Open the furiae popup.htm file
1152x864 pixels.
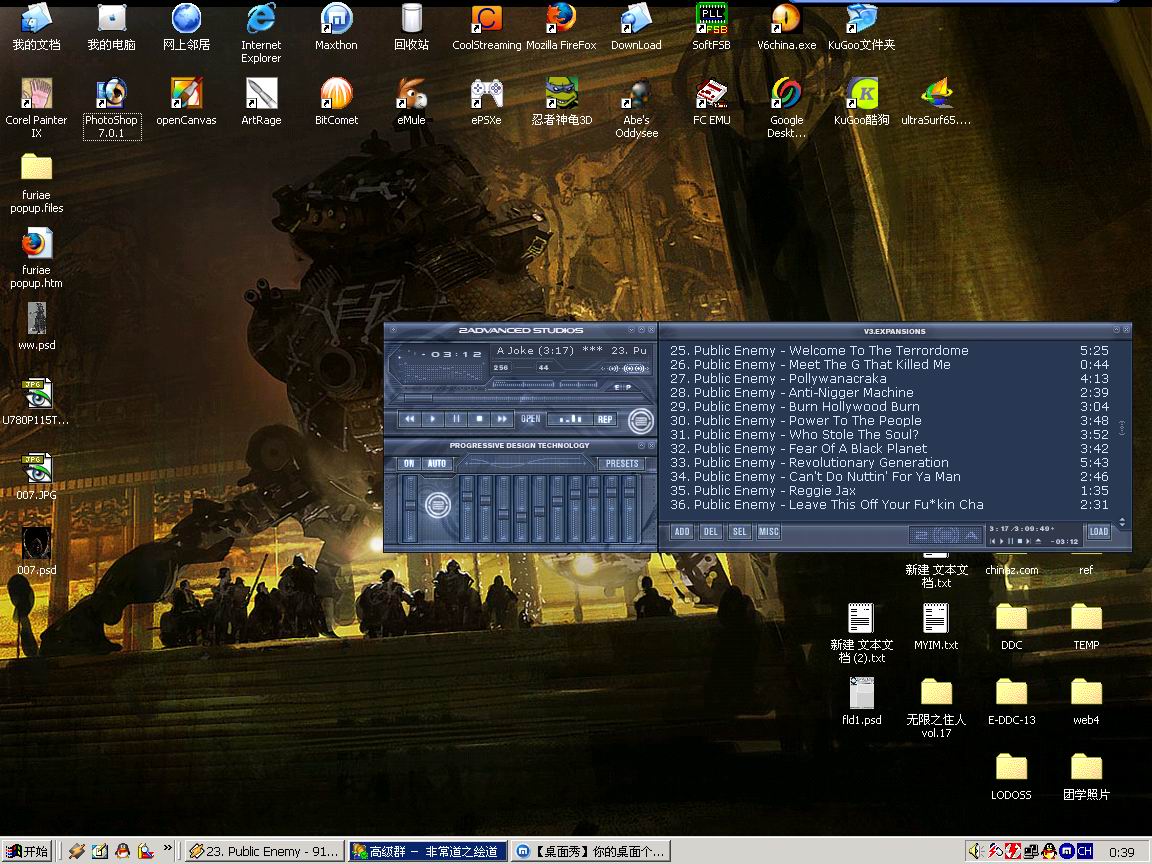point(36,257)
